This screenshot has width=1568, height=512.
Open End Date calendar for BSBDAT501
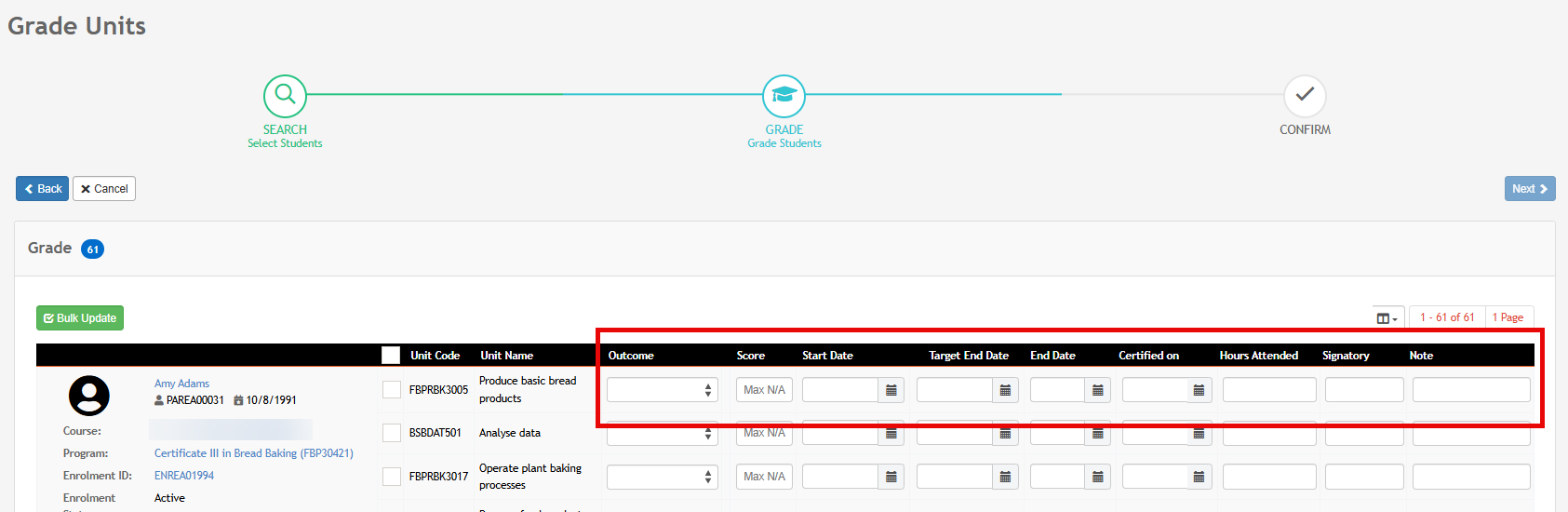[1097, 433]
